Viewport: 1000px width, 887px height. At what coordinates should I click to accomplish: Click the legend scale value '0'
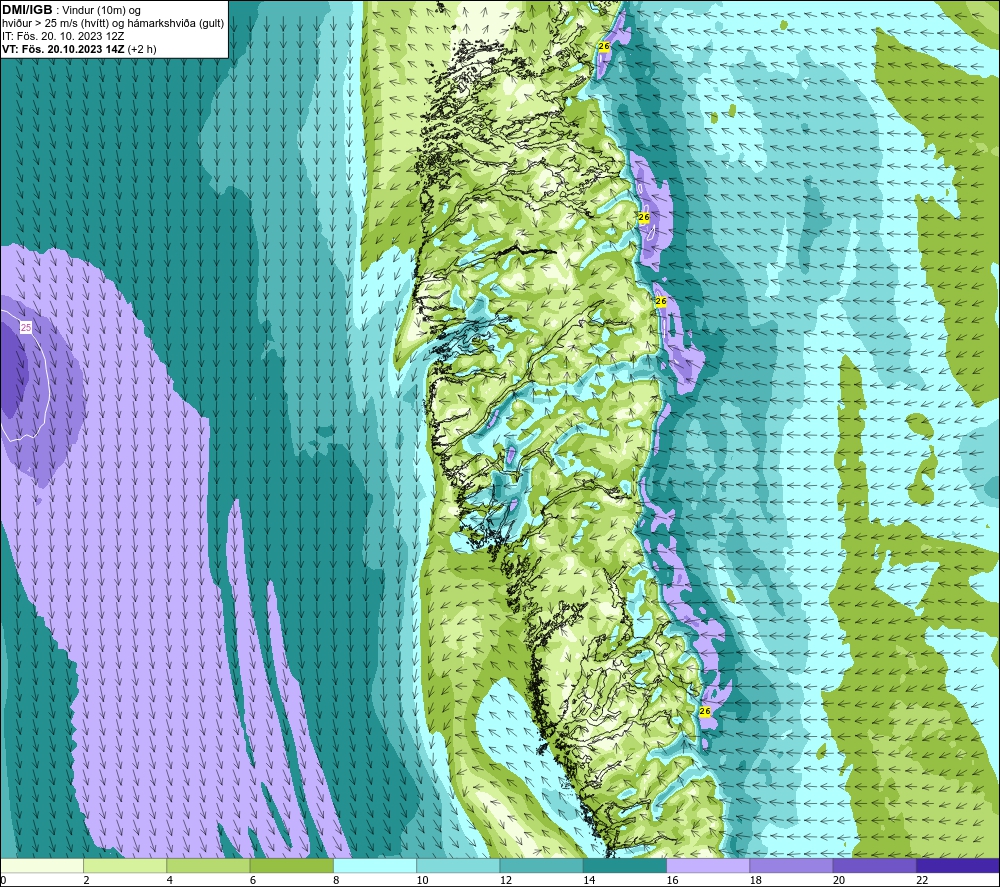[x=3, y=880]
